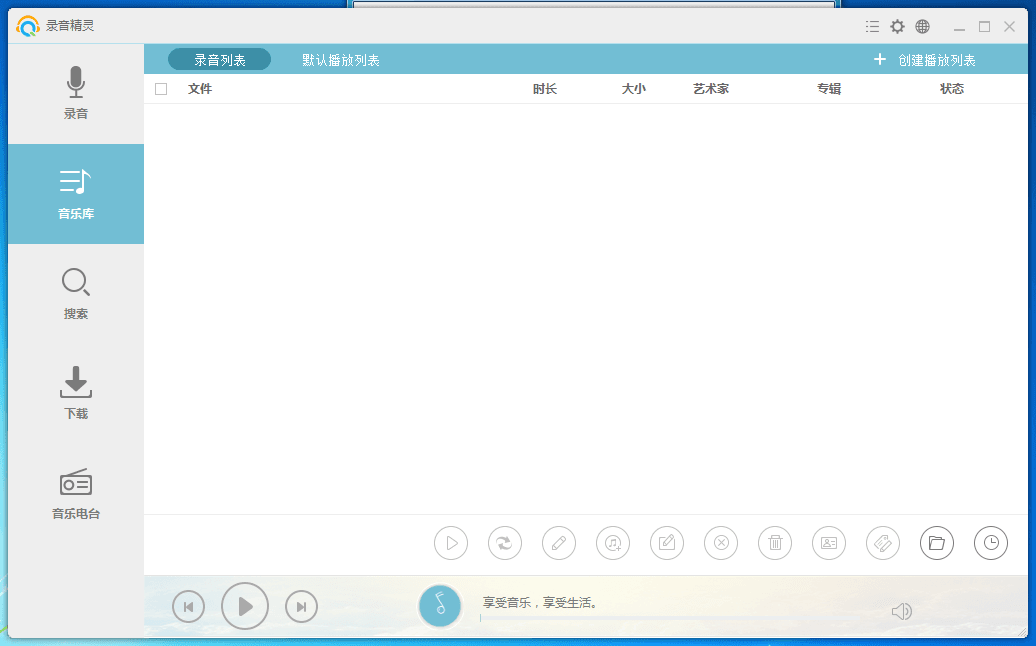
Task: Click the clock schedule toolbar icon
Action: coord(991,543)
